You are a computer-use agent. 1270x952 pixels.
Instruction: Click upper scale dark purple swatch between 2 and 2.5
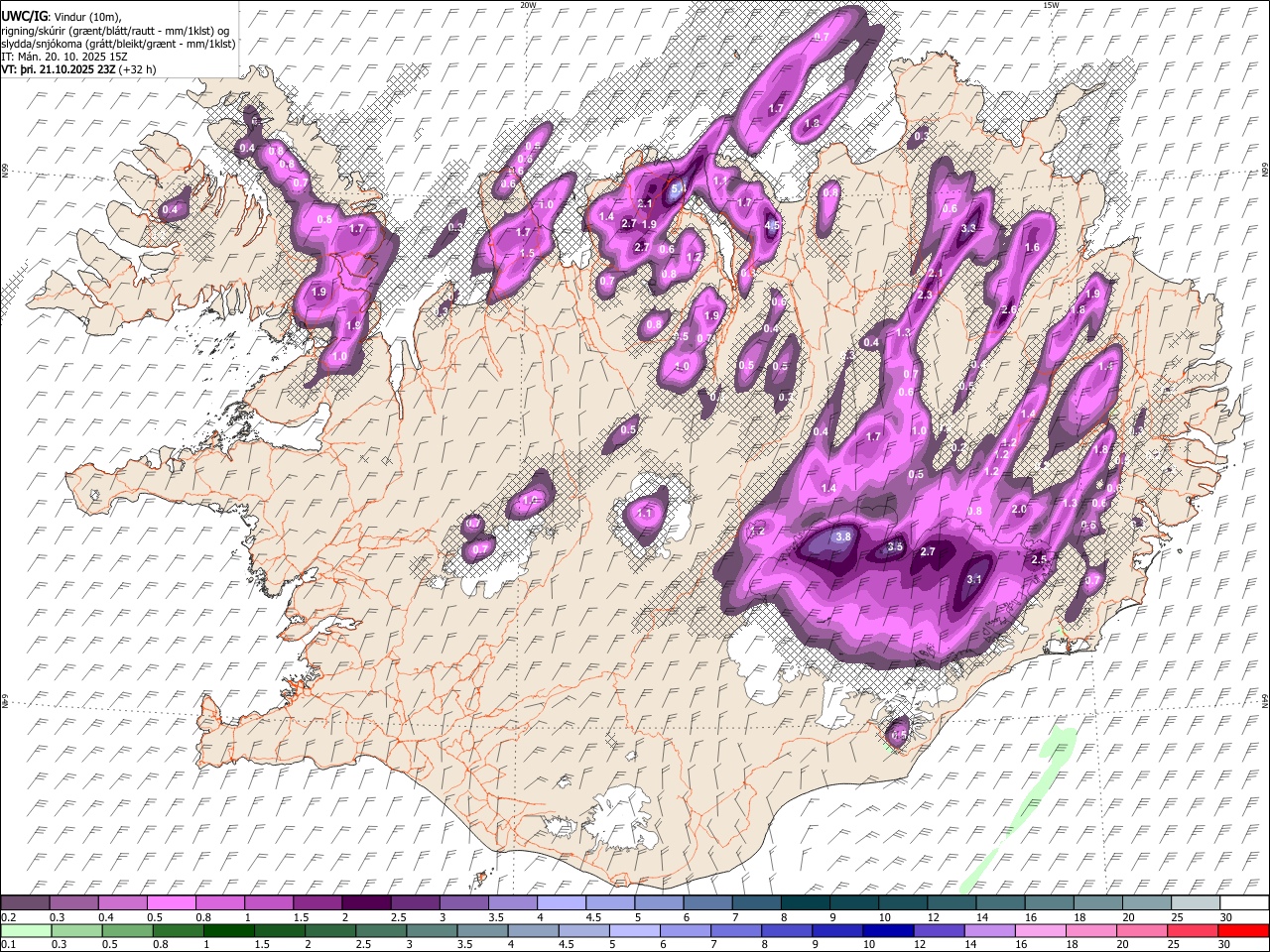click(367, 903)
